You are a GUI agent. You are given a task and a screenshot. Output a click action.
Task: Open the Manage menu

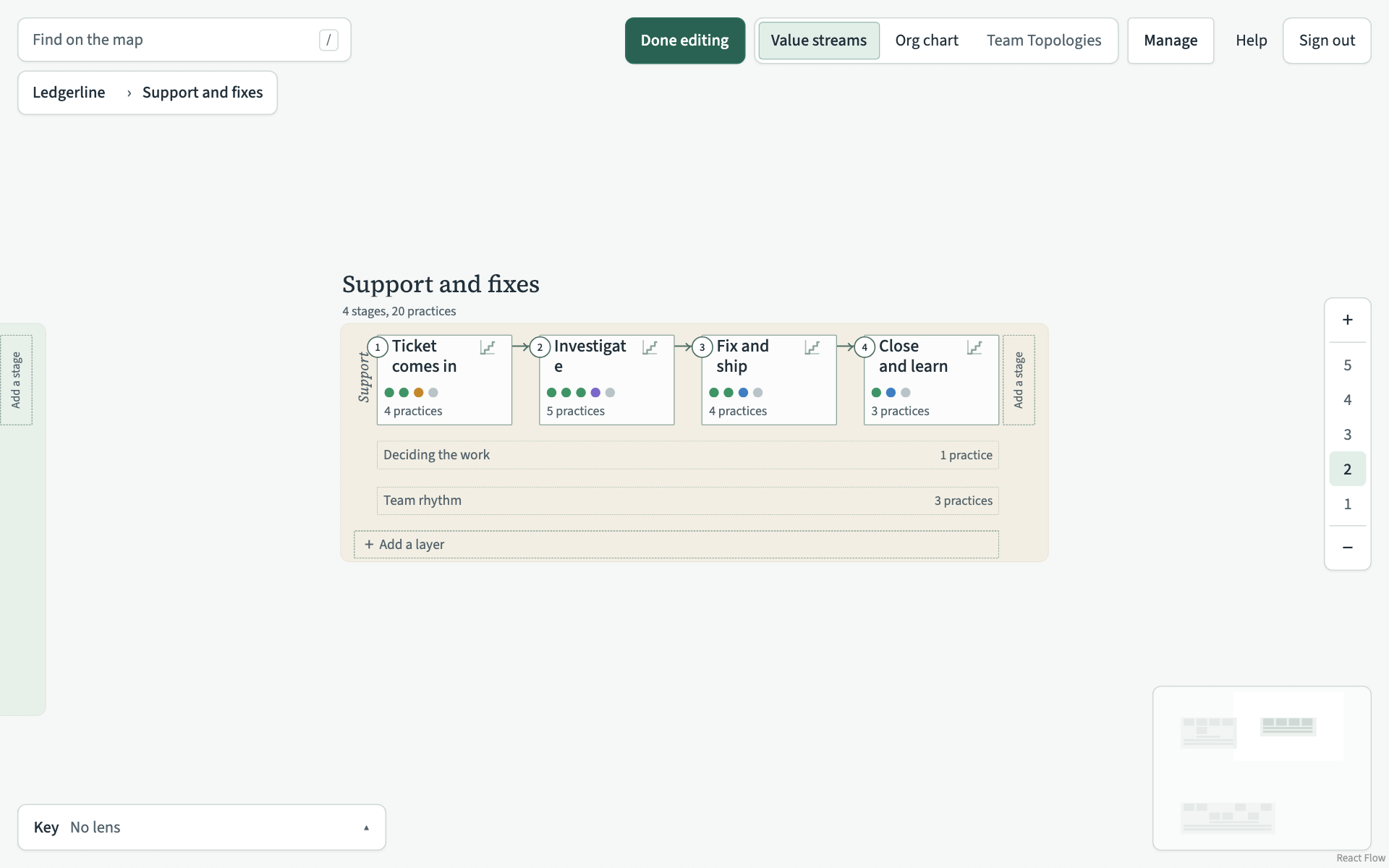click(1170, 41)
